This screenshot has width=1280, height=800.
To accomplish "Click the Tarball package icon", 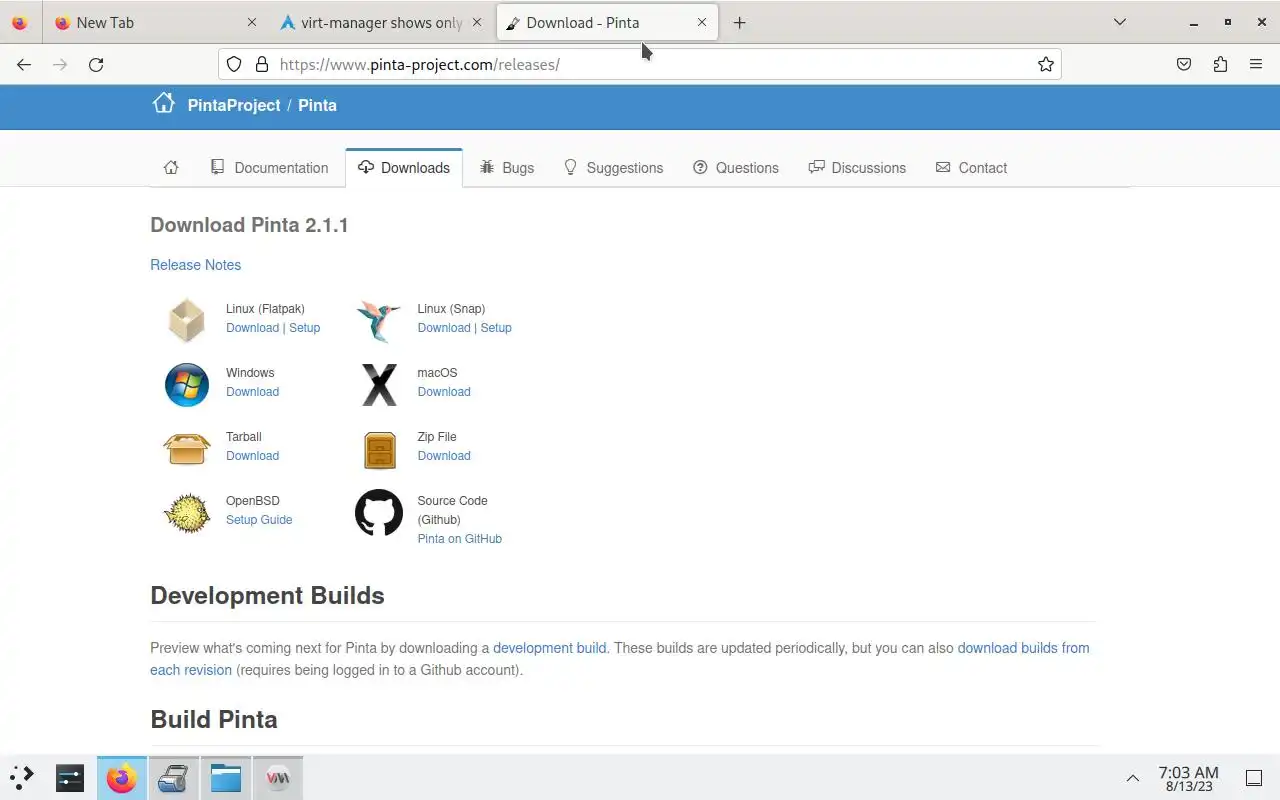I will click(x=187, y=449).
